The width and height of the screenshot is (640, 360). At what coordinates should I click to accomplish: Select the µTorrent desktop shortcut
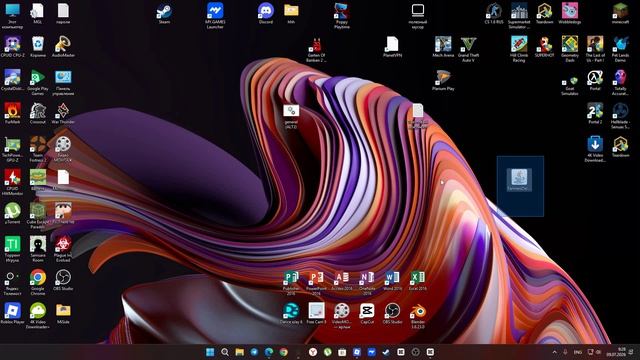click(12, 213)
